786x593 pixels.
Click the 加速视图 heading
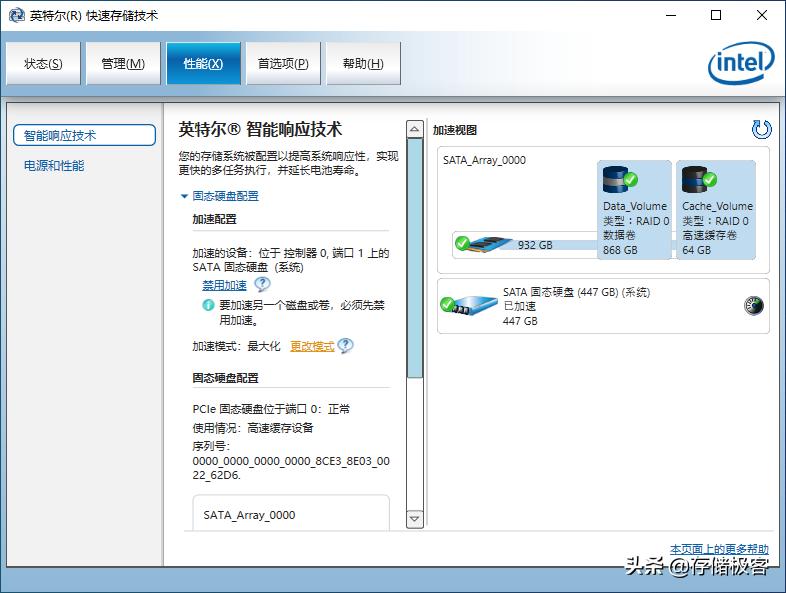point(455,130)
